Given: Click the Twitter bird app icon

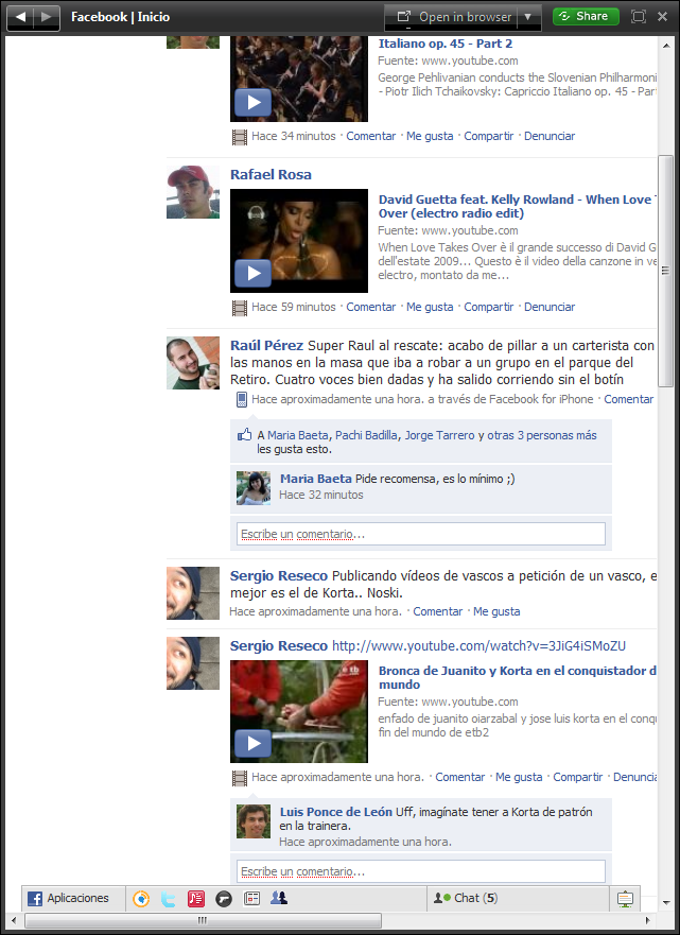Looking at the screenshot, I should (168, 899).
